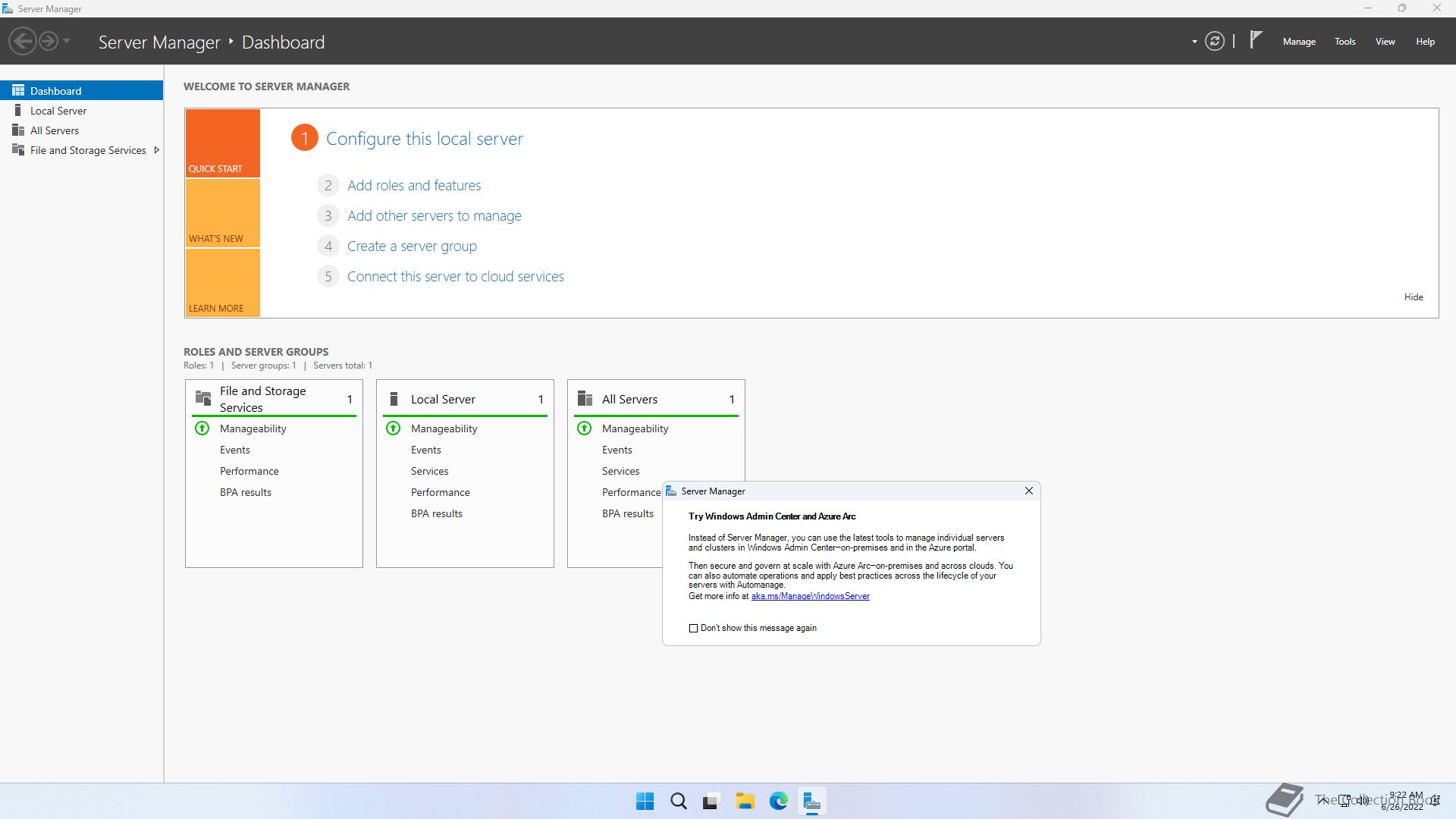The image size is (1456, 819).
Task: Click Configure this local server
Action: 425,139
